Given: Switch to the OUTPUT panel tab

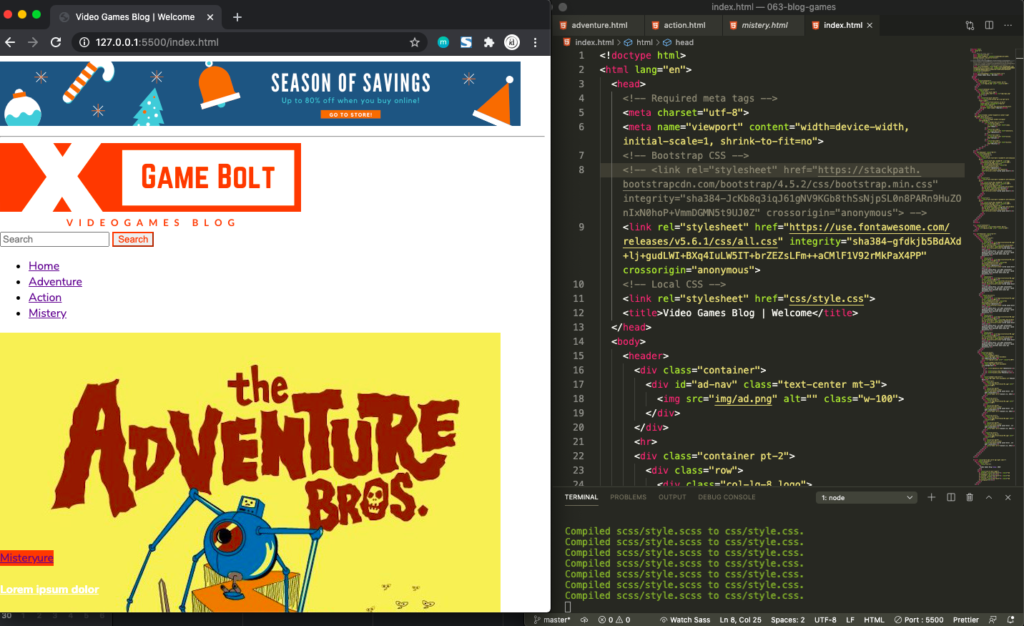Looking at the screenshot, I should point(672,497).
